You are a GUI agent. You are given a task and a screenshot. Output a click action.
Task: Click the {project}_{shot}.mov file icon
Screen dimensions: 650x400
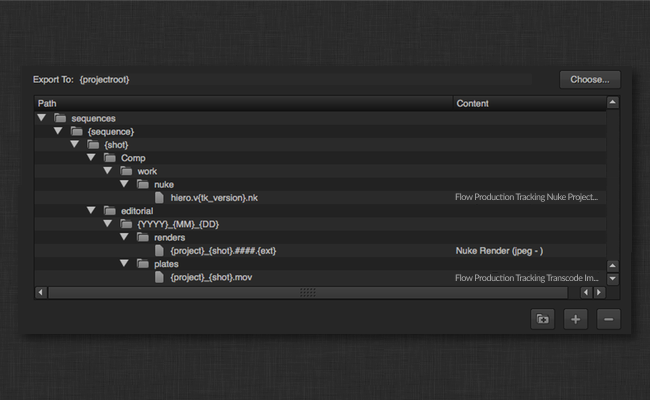pos(159,277)
